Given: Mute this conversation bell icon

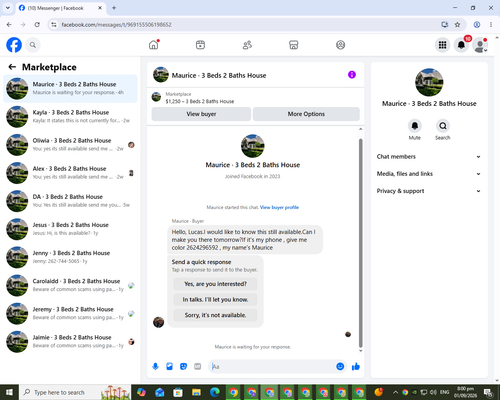Looking at the screenshot, I should pyautogui.click(x=415, y=126).
